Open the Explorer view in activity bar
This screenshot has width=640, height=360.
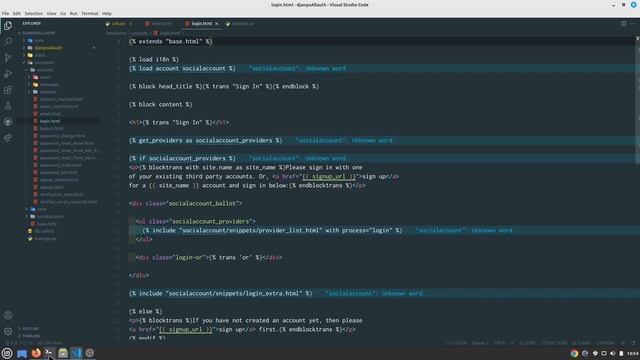[8, 26]
